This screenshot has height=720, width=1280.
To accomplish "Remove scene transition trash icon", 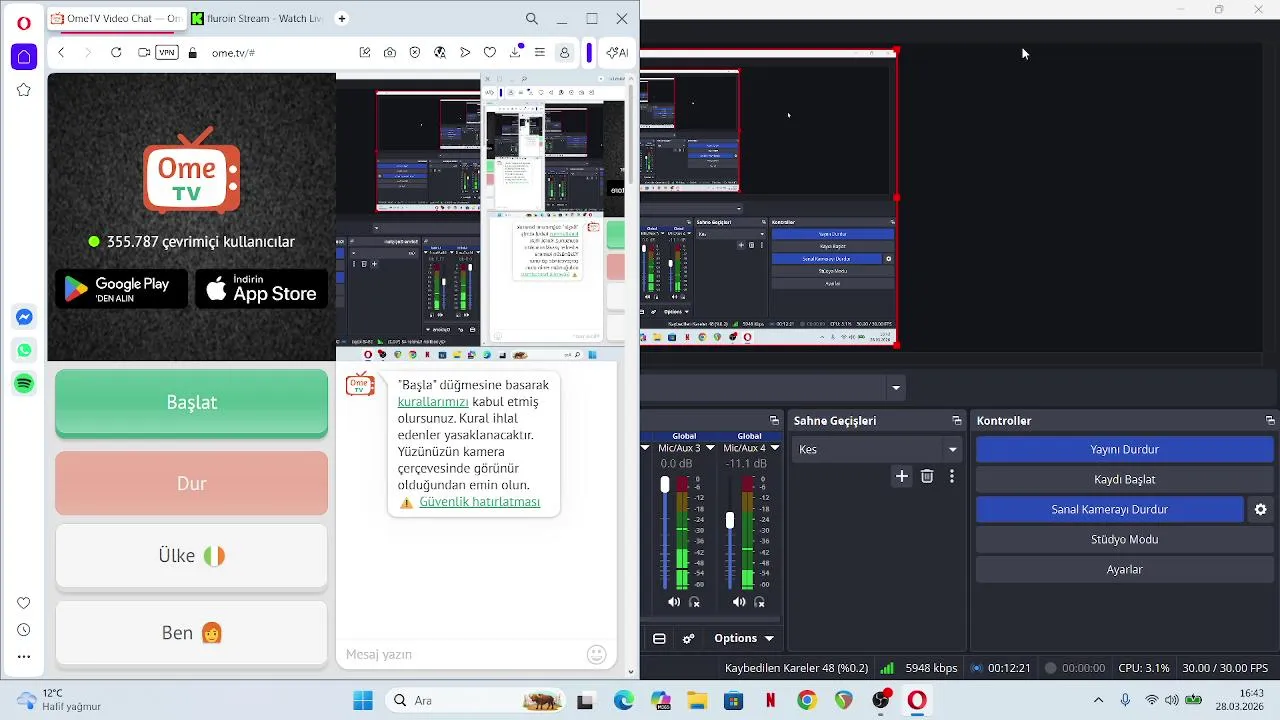I will pyautogui.click(x=927, y=477).
